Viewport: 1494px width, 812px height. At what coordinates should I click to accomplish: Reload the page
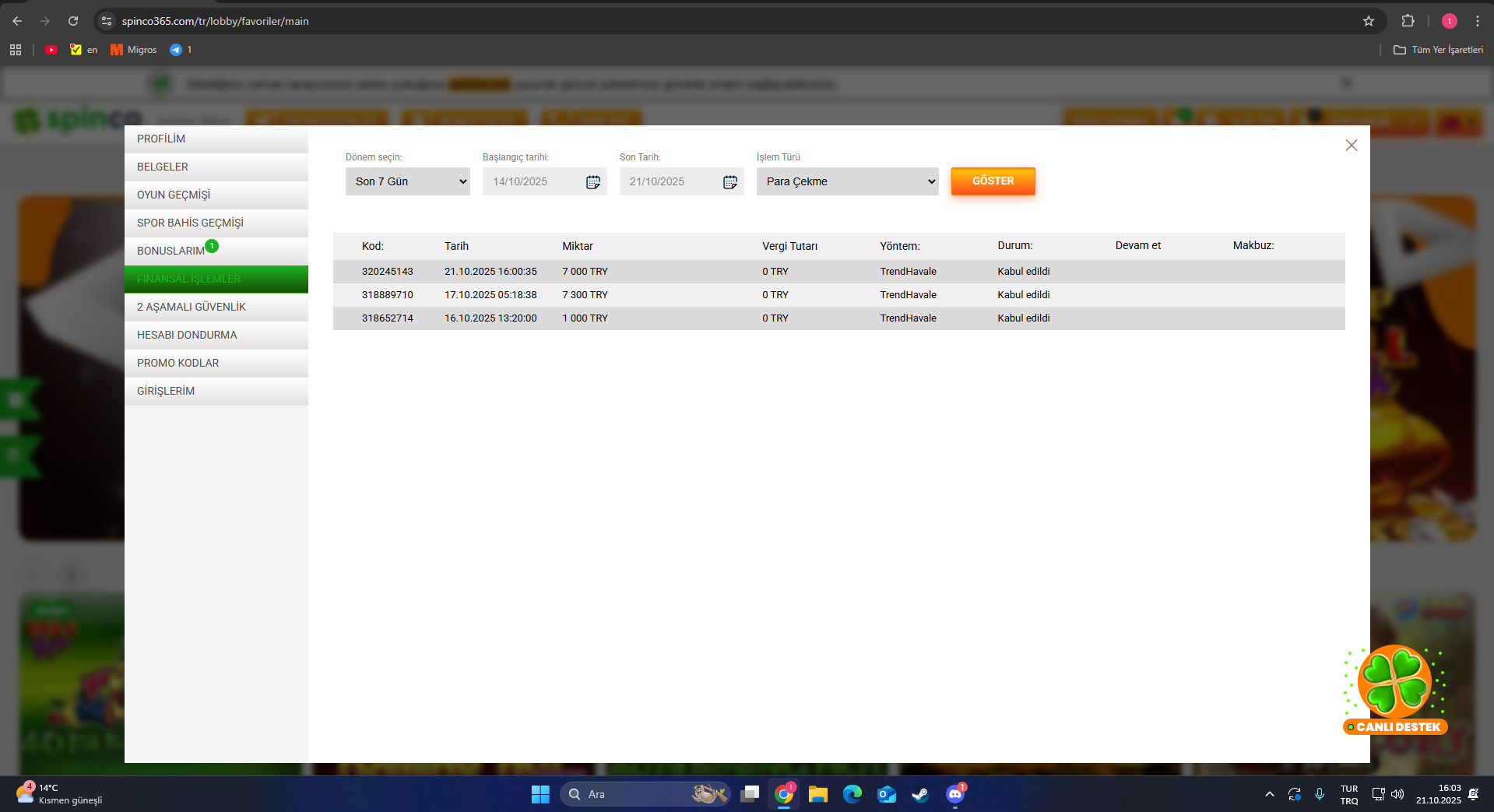coord(73,21)
